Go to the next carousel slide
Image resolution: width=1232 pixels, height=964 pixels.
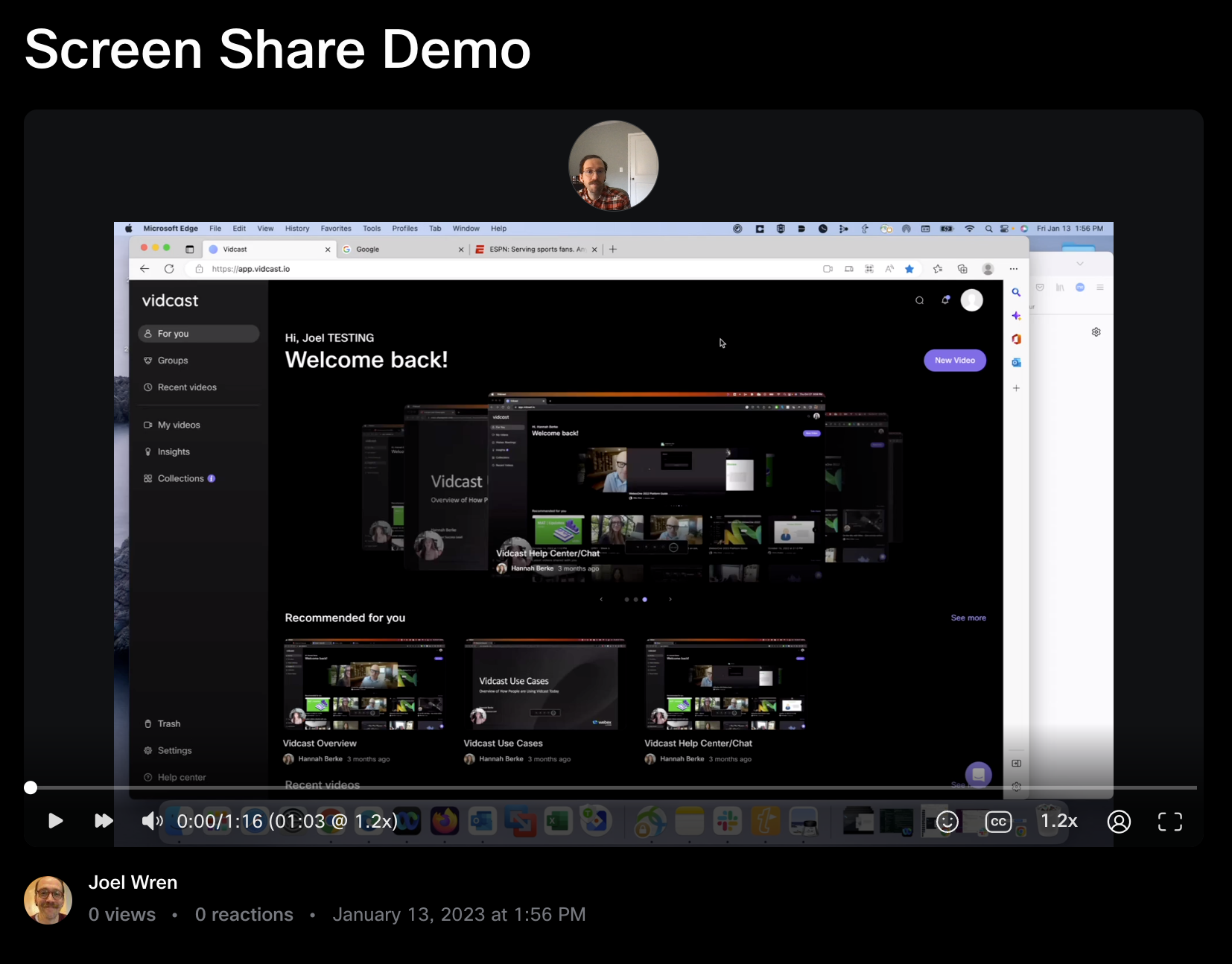click(x=670, y=599)
